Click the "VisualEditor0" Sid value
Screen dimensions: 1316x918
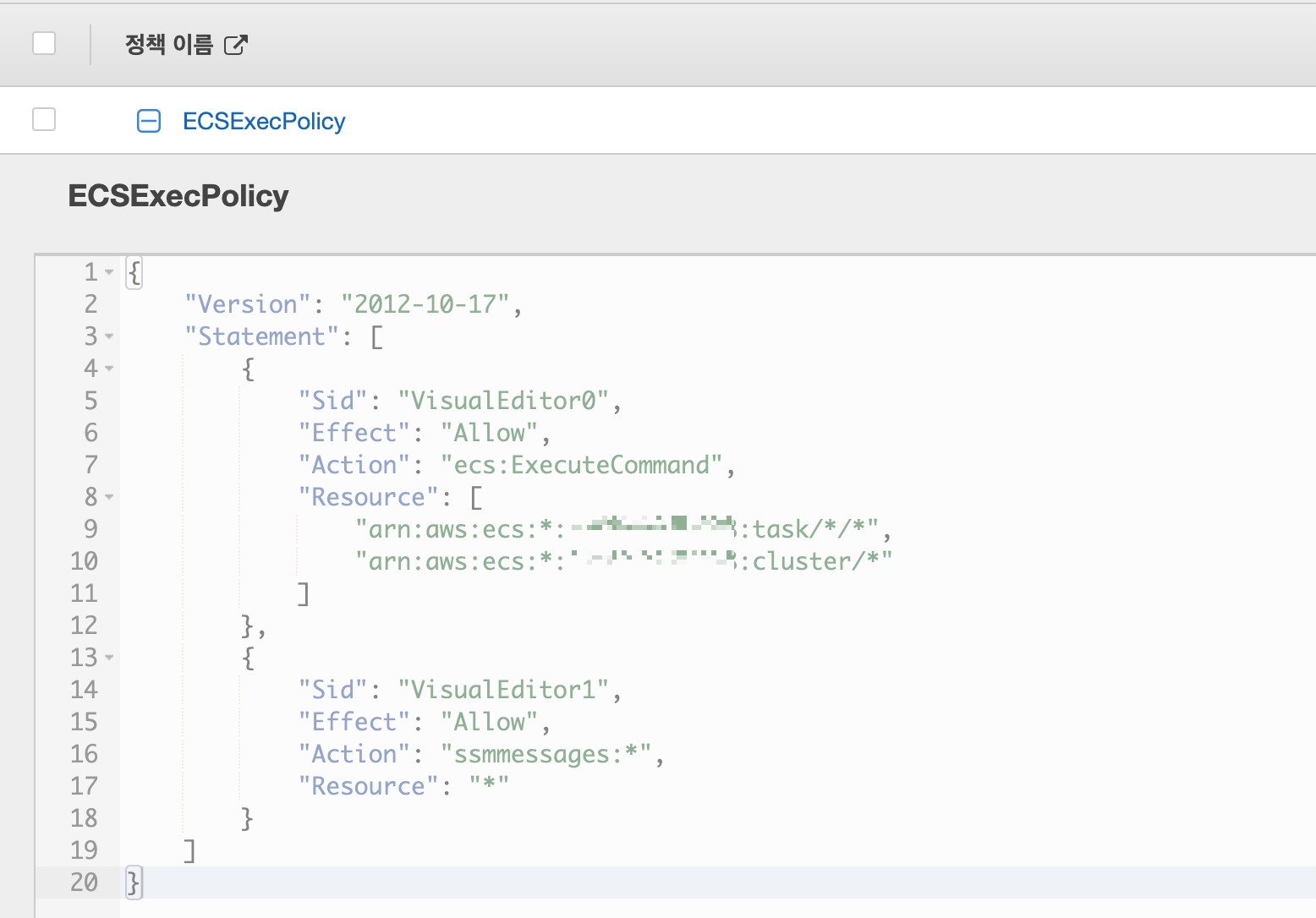tap(503, 401)
